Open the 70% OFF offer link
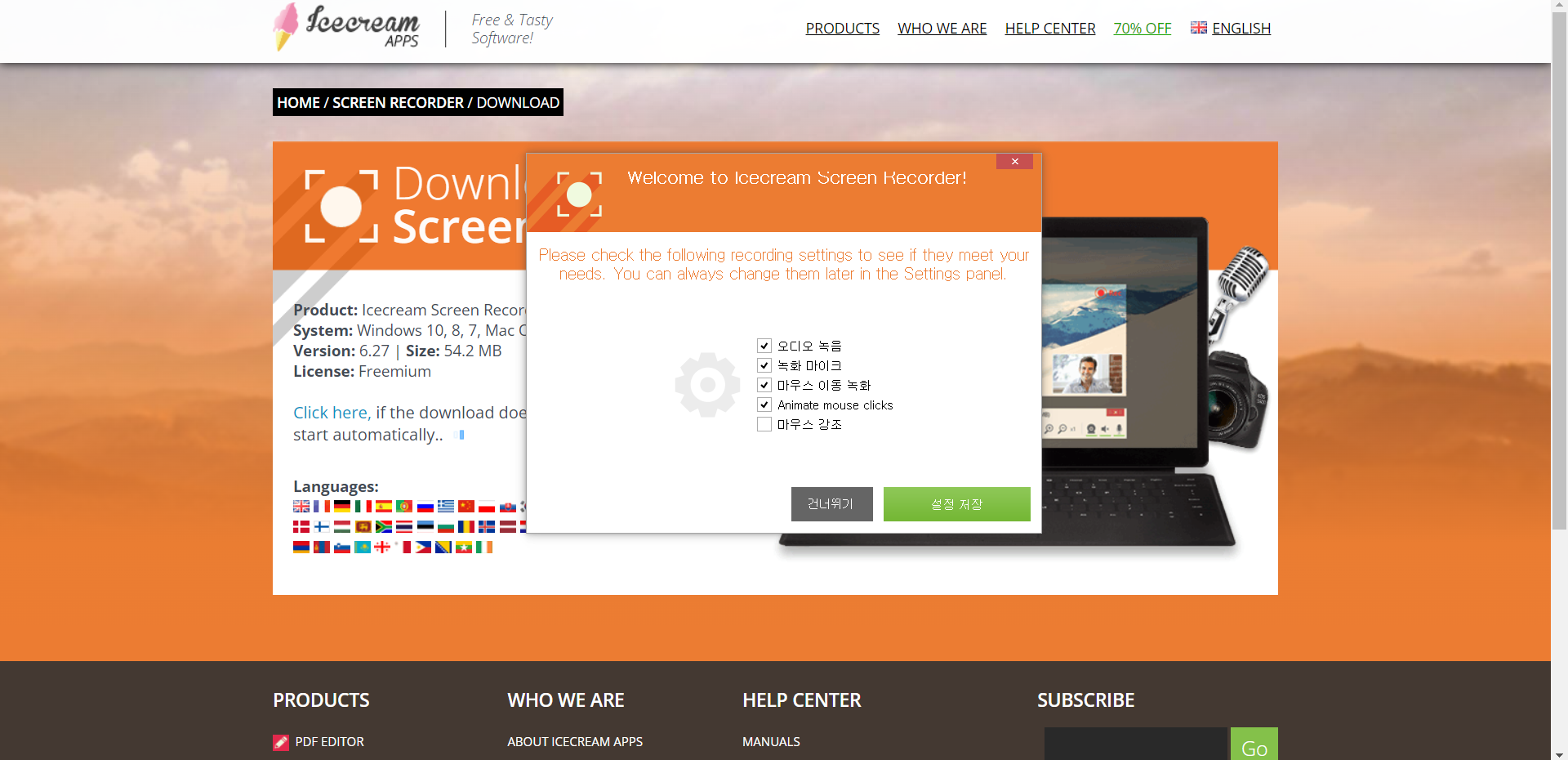The width and height of the screenshot is (1568, 760). click(x=1143, y=29)
